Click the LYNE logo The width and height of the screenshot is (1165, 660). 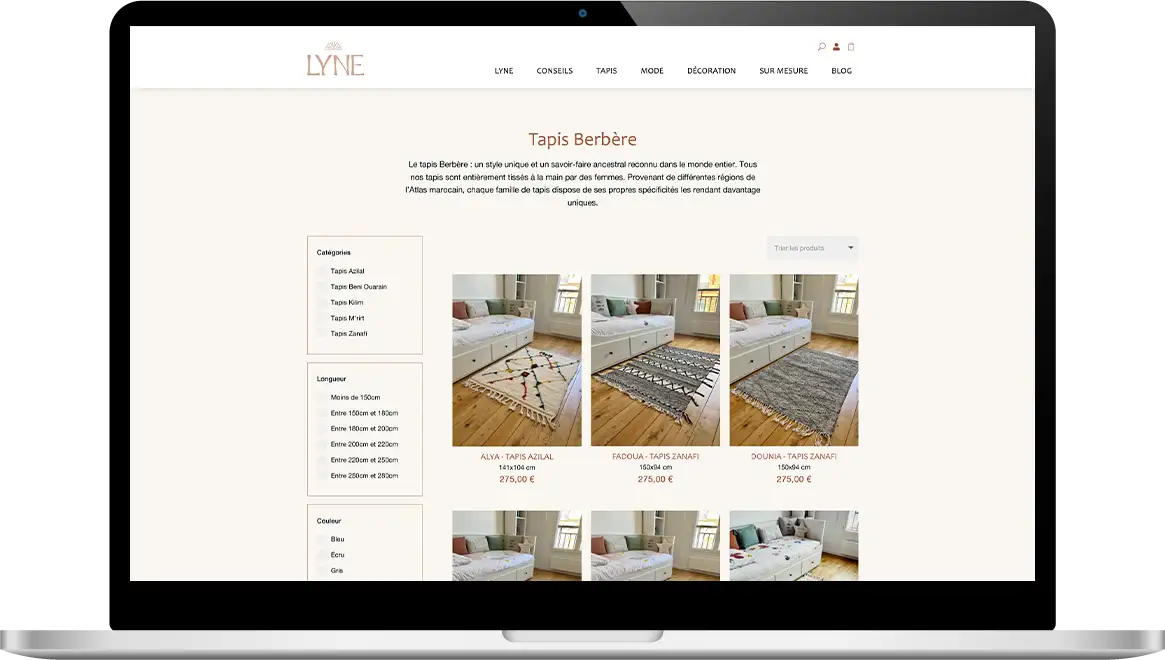(335, 61)
